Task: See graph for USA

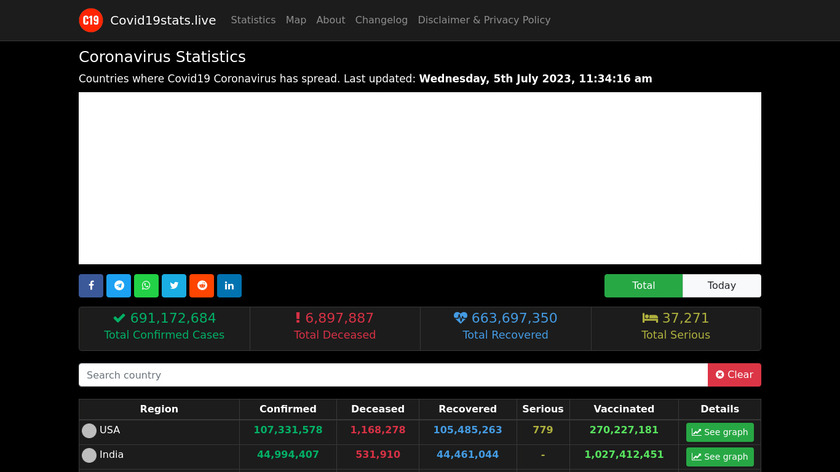Action: coord(719,432)
